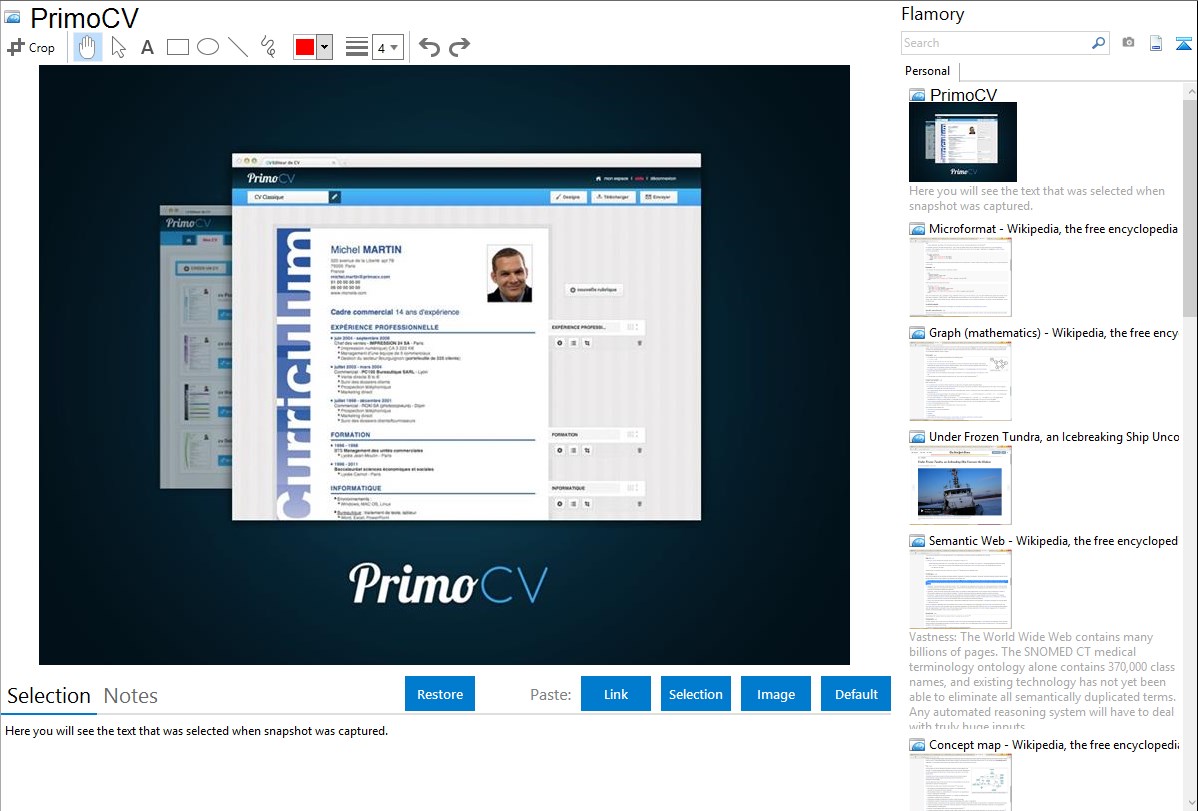Select the Graph (mathematics) thumbnail
This screenshot has height=811, width=1198.
click(960, 381)
